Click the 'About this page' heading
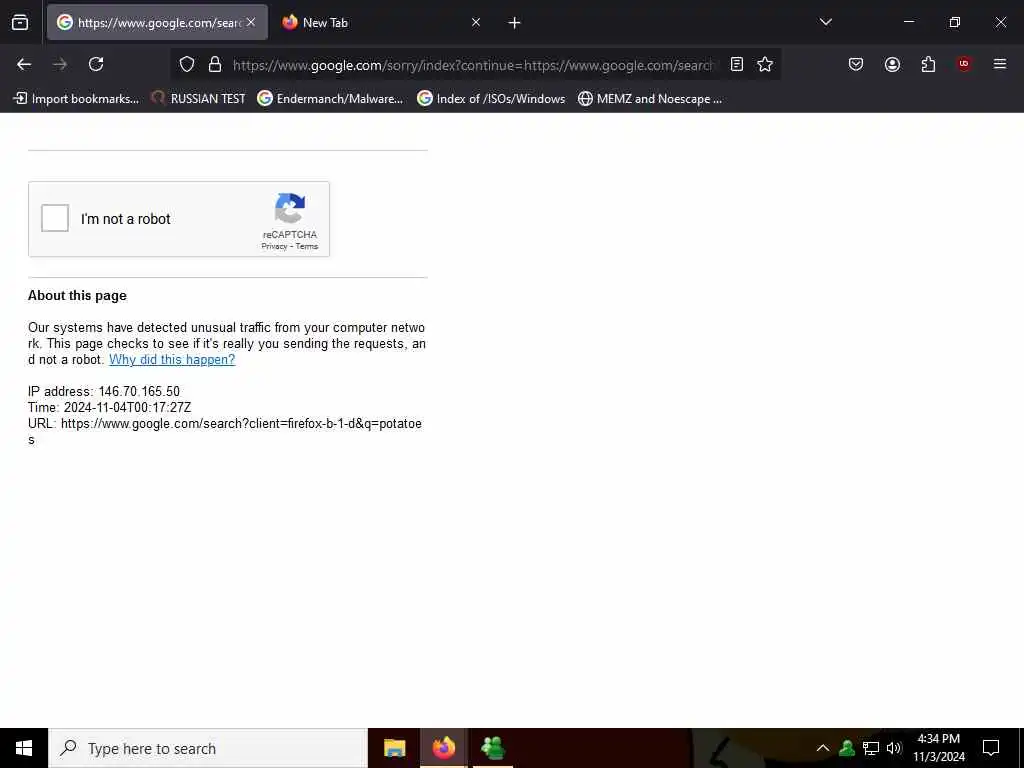This screenshot has height=768, width=1024. point(77,295)
